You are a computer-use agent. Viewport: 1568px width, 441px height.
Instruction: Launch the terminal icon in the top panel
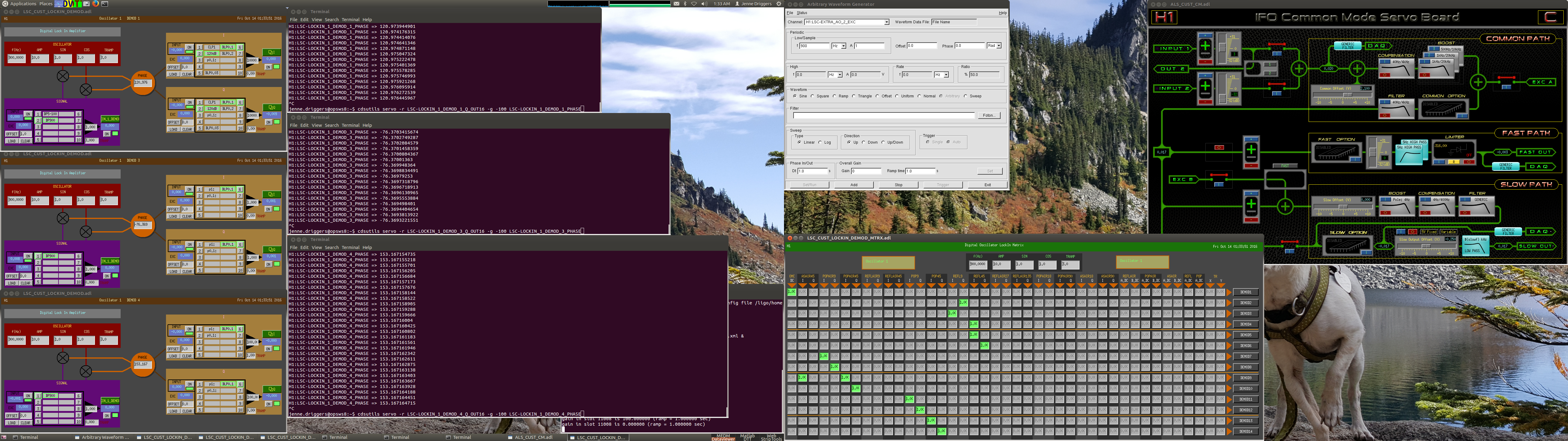pyautogui.click(x=105, y=4)
